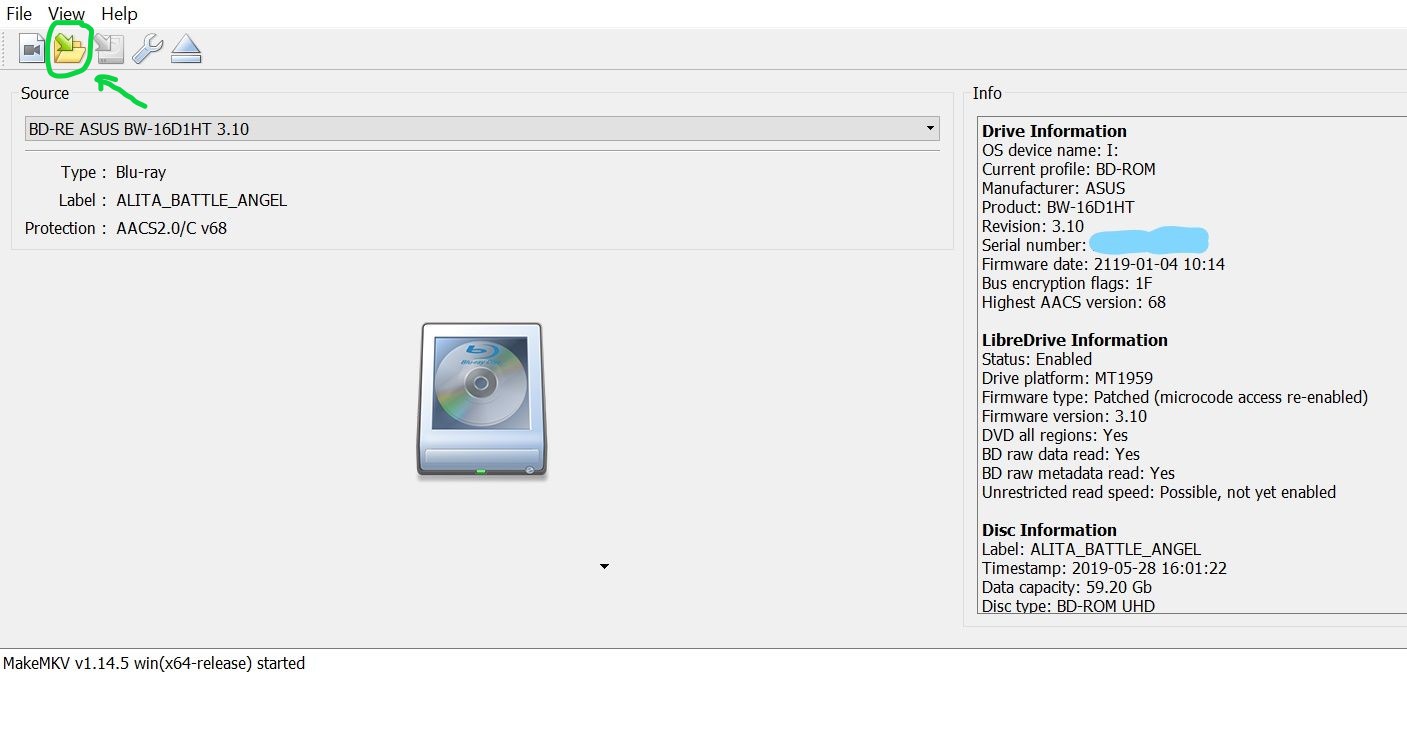Select the Firmware date line
The image size is (1407, 750).
1103,264
